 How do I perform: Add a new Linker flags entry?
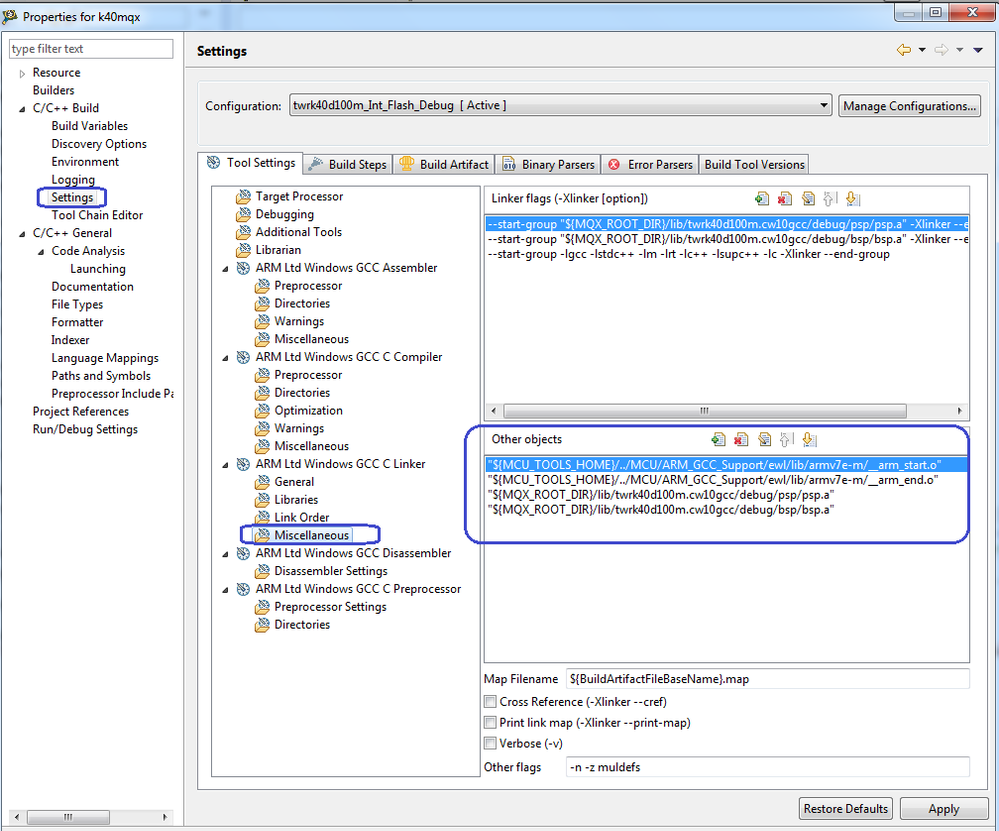(761, 199)
